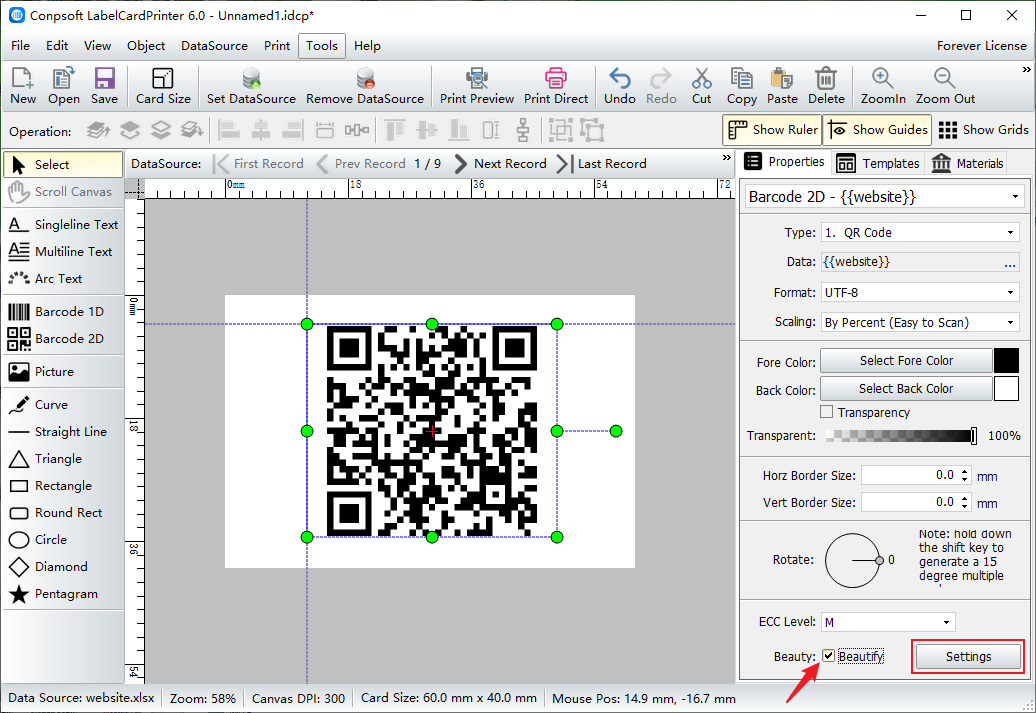
Task: Paste from clipboard
Action: pos(782,86)
